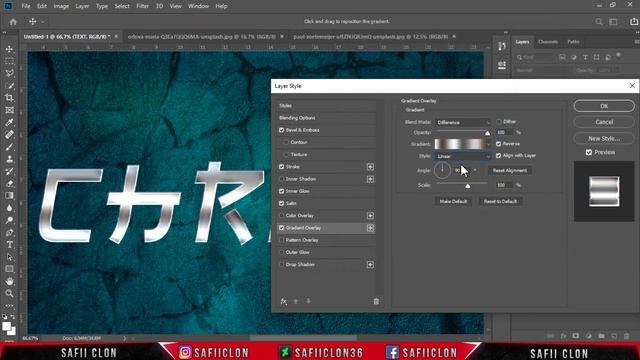Image resolution: width=640 pixels, height=360 pixels.
Task: Toggle the Bevel & Emboss checkbox
Action: (281, 130)
